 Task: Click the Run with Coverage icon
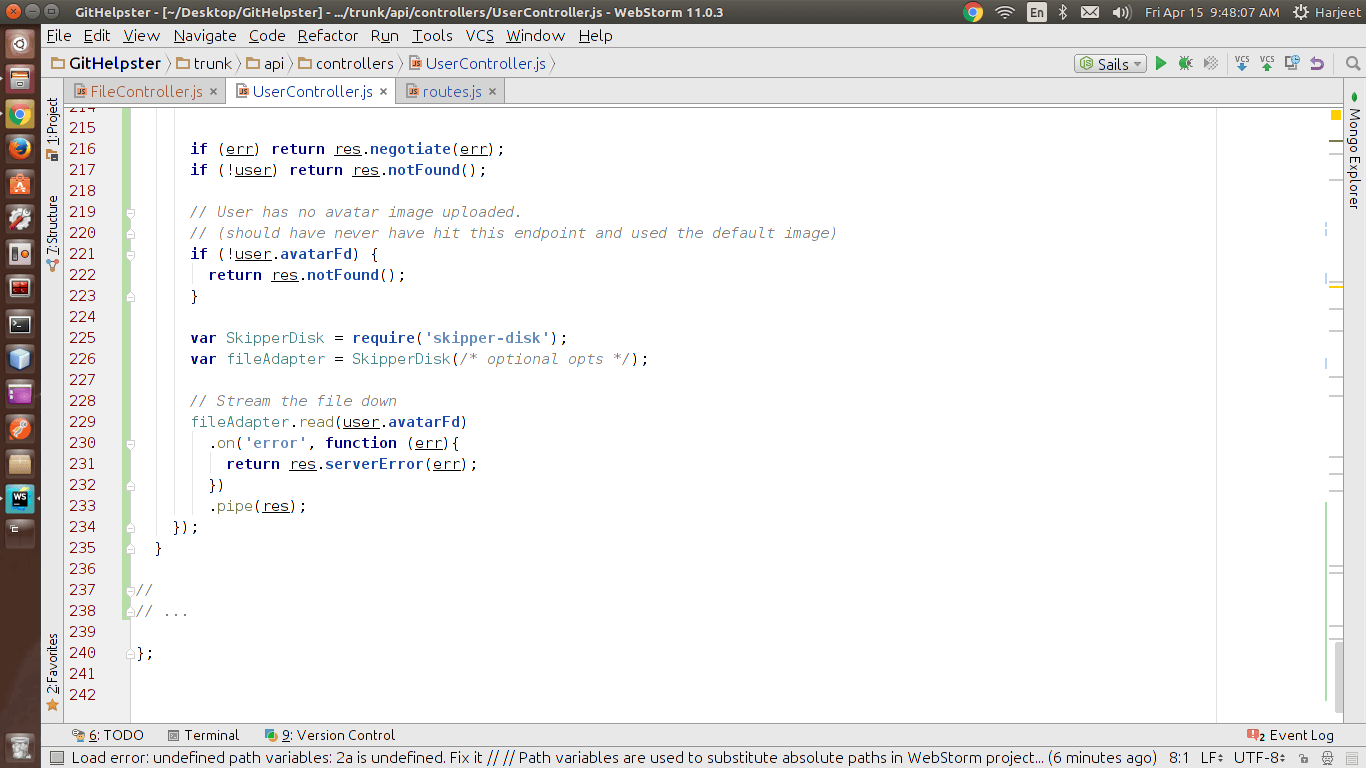1211,63
